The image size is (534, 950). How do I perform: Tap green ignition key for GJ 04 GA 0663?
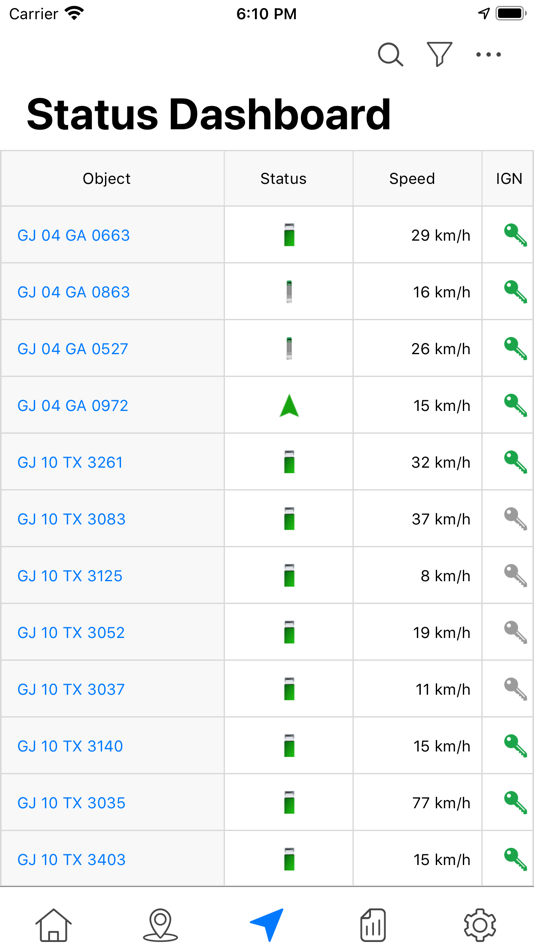click(x=515, y=235)
